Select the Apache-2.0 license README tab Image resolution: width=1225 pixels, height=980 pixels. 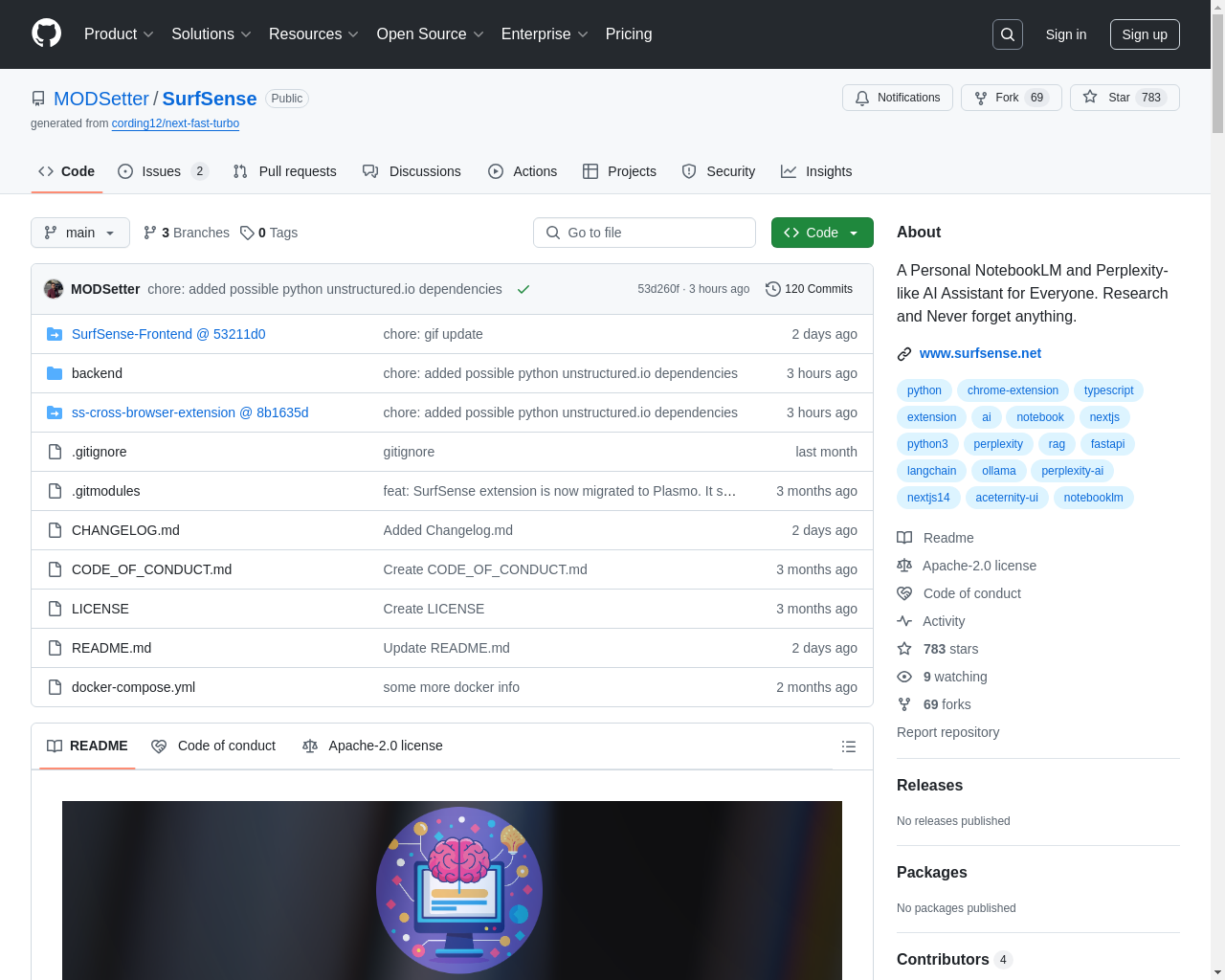[372, 746]
